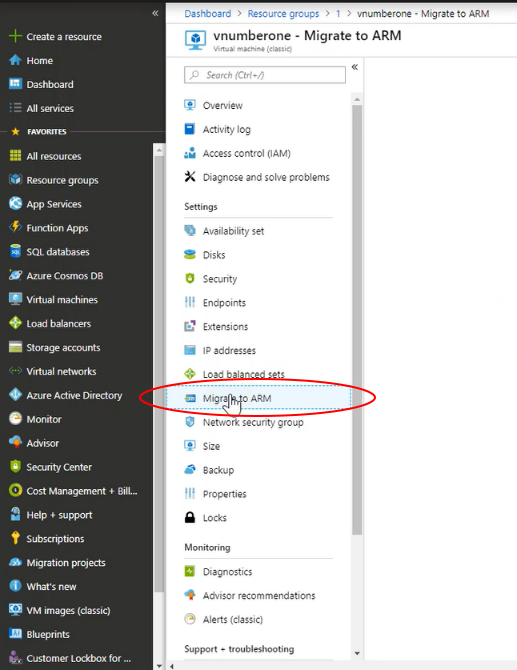Click the green plus Create a resource icon
Viewport: 517px width, 670px height.
coord(15,36)
